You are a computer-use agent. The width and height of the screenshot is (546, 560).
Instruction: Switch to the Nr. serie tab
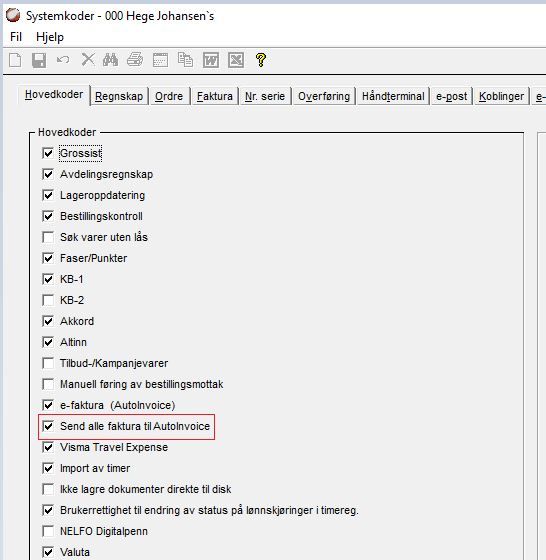tap(265, 96)
